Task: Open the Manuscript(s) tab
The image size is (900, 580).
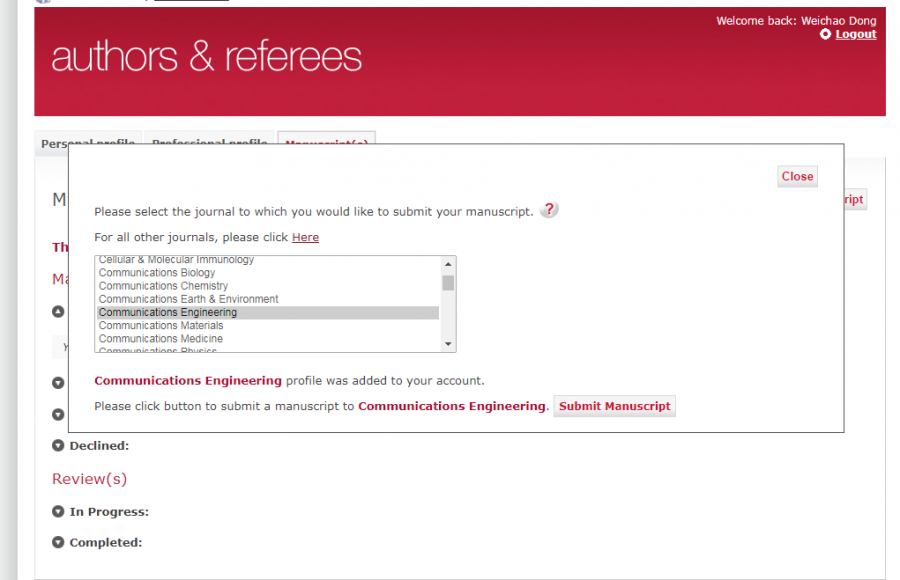Action: (327, 139)
